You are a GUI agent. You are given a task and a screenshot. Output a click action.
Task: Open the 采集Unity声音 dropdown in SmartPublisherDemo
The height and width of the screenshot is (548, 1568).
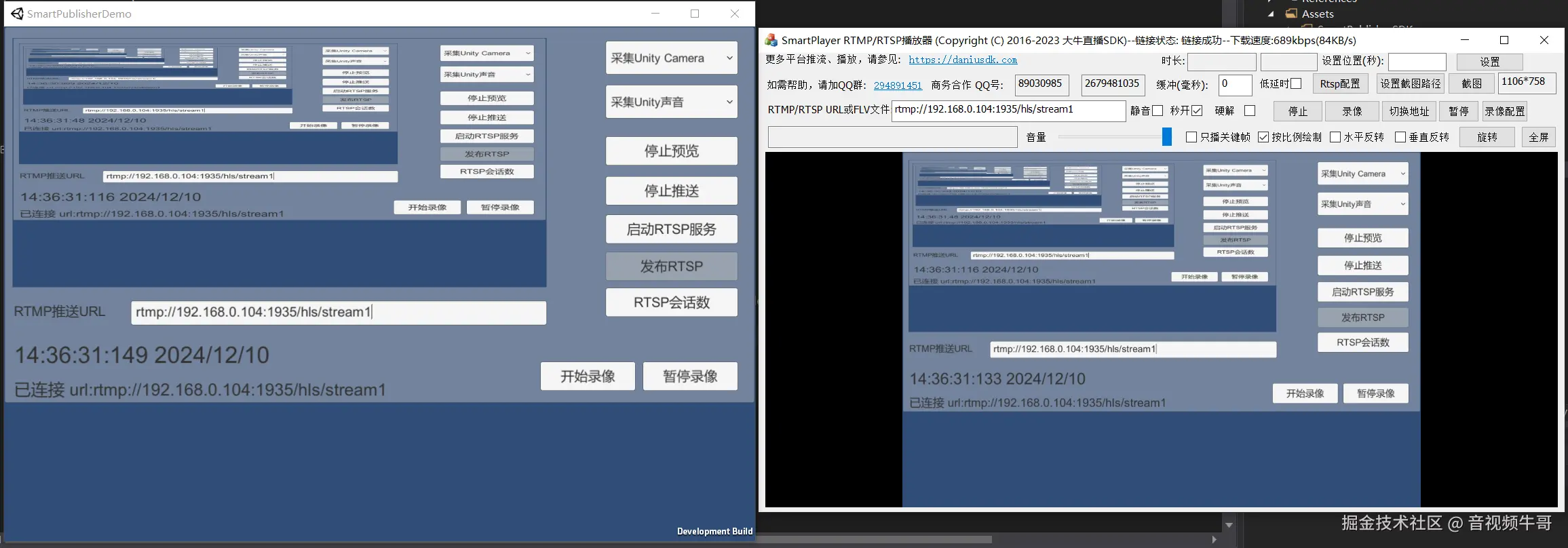[671, 102]
